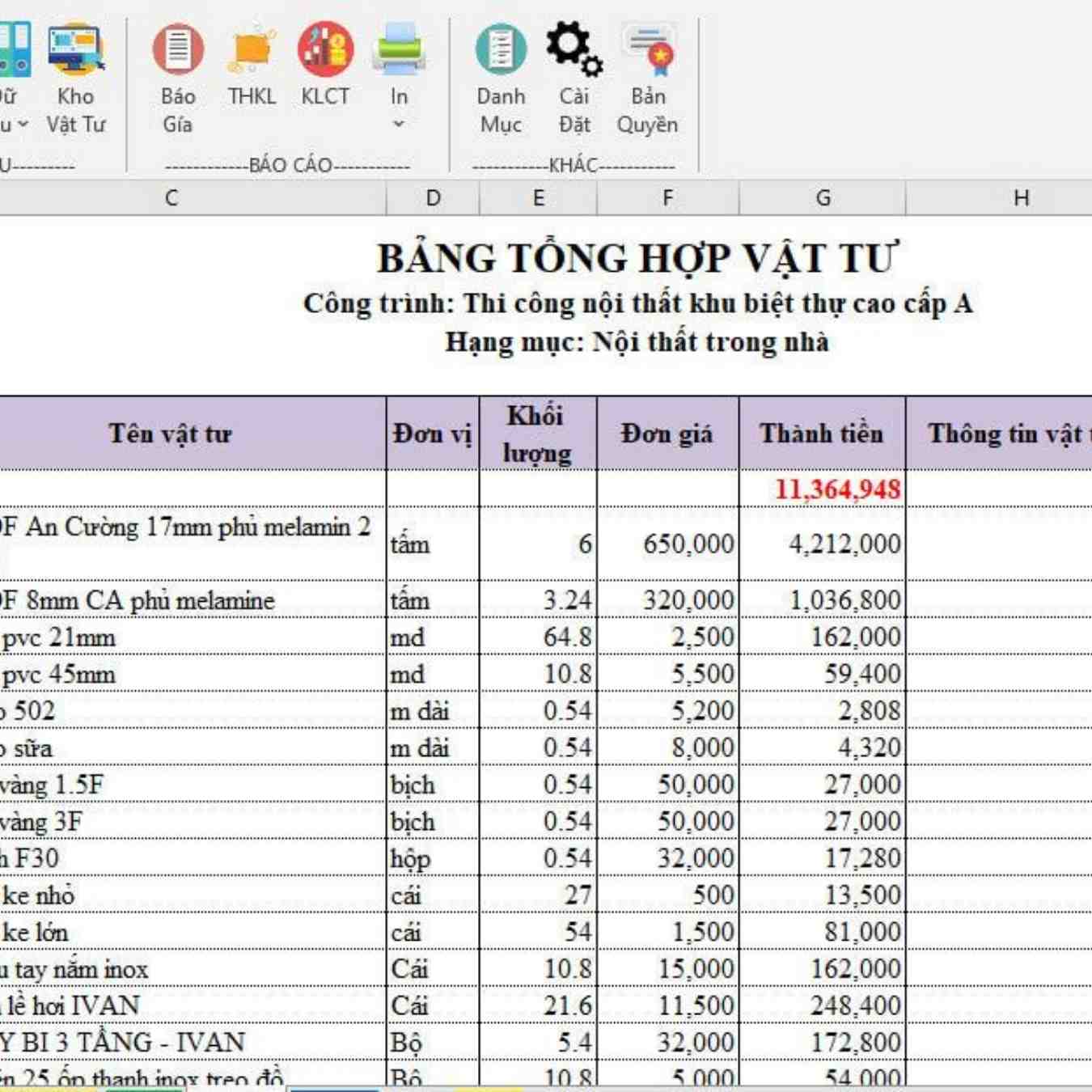Select the 650,000 unit price cell
The height and width of the screenshot is (1092, 1092).
[667, 544]
